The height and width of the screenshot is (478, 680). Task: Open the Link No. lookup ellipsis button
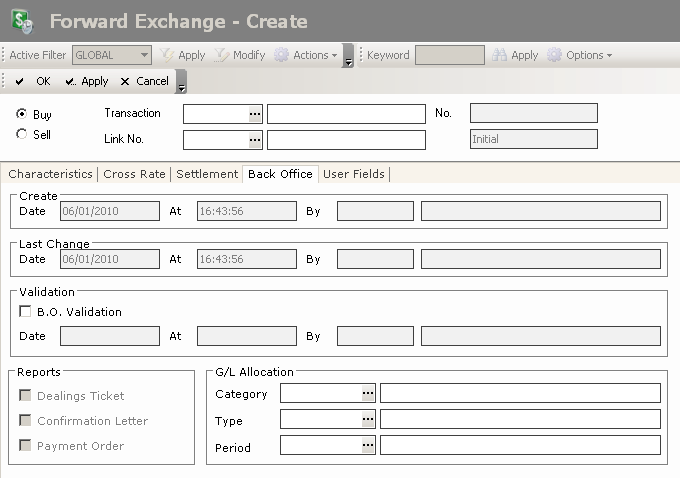pyautogui.click(x=255, y=140)
